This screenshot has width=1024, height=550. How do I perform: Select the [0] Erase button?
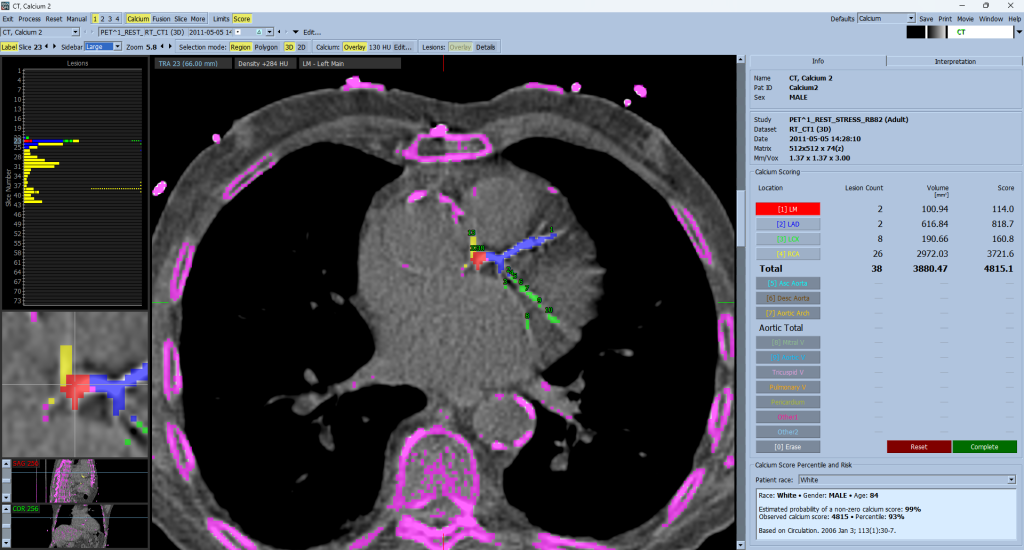[788, 447]
